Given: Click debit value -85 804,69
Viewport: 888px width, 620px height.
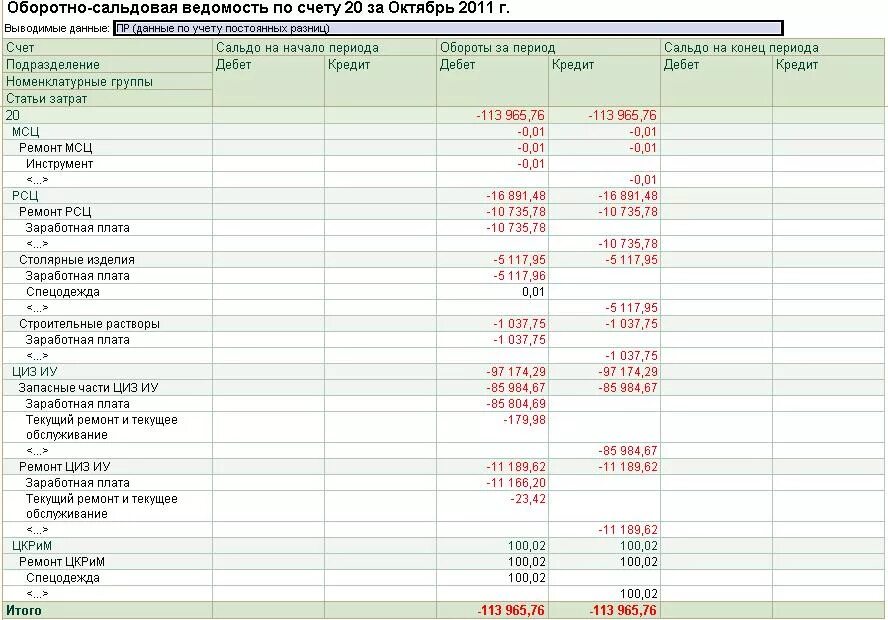Looking at the screenshot, I should [516, 404].
